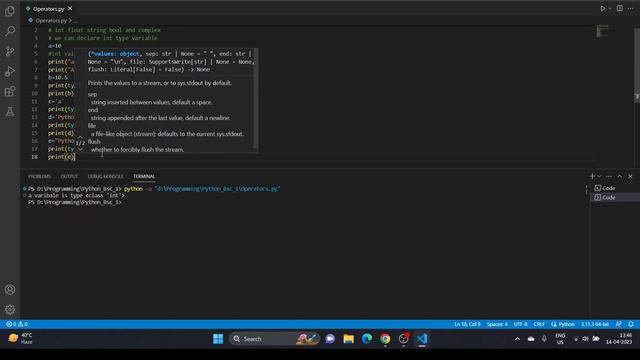Open File Explorer from taskbar
Viewport: 640px width, 360px height.
pos(348,339)
